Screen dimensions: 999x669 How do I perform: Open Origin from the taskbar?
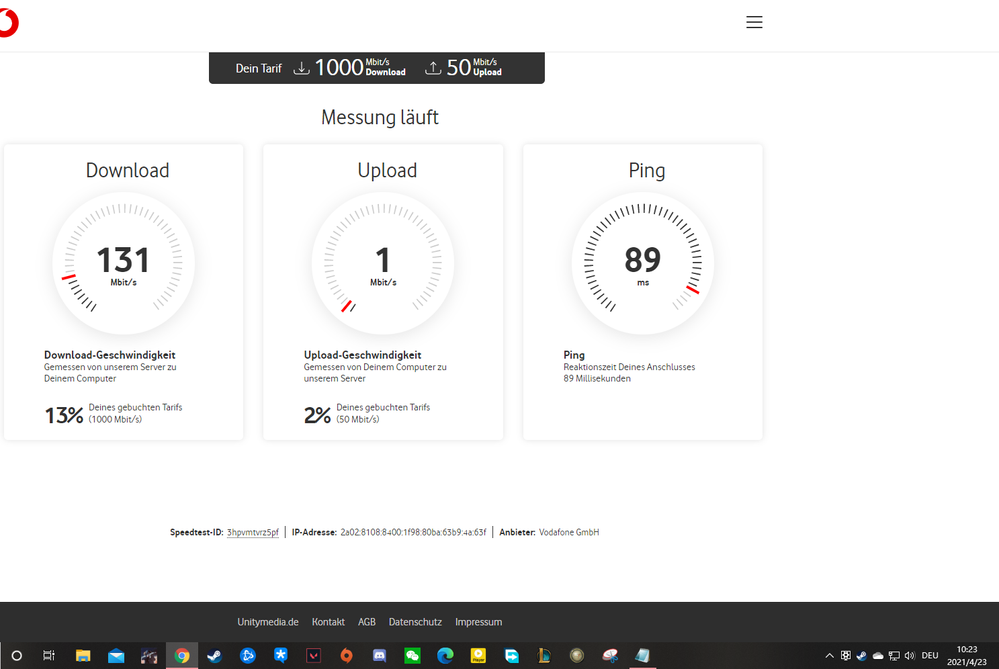click(347, 656)
